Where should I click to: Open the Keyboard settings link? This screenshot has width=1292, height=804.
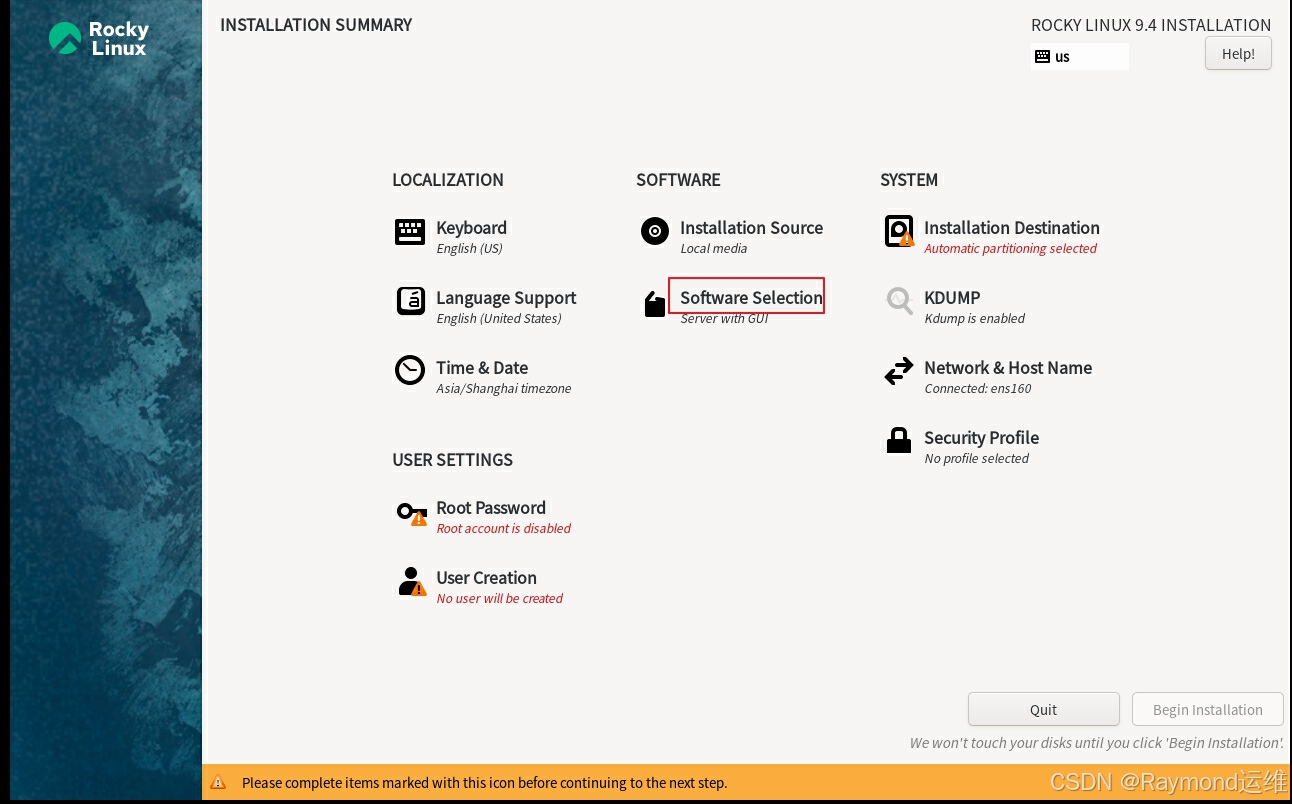[x=471, y=228]
